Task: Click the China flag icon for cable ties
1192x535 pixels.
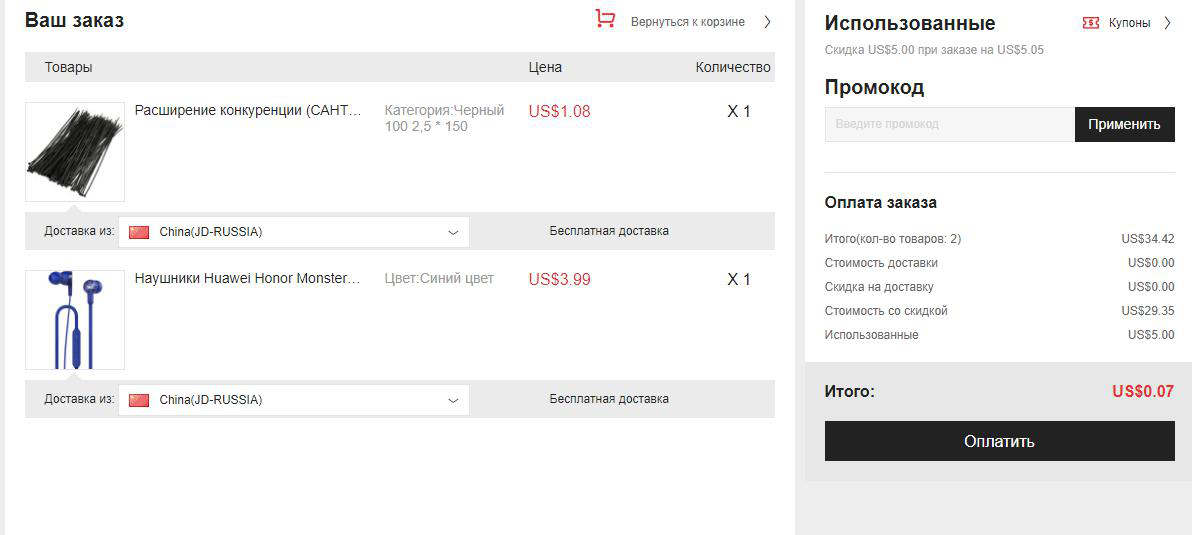Action: click(139, 233)
